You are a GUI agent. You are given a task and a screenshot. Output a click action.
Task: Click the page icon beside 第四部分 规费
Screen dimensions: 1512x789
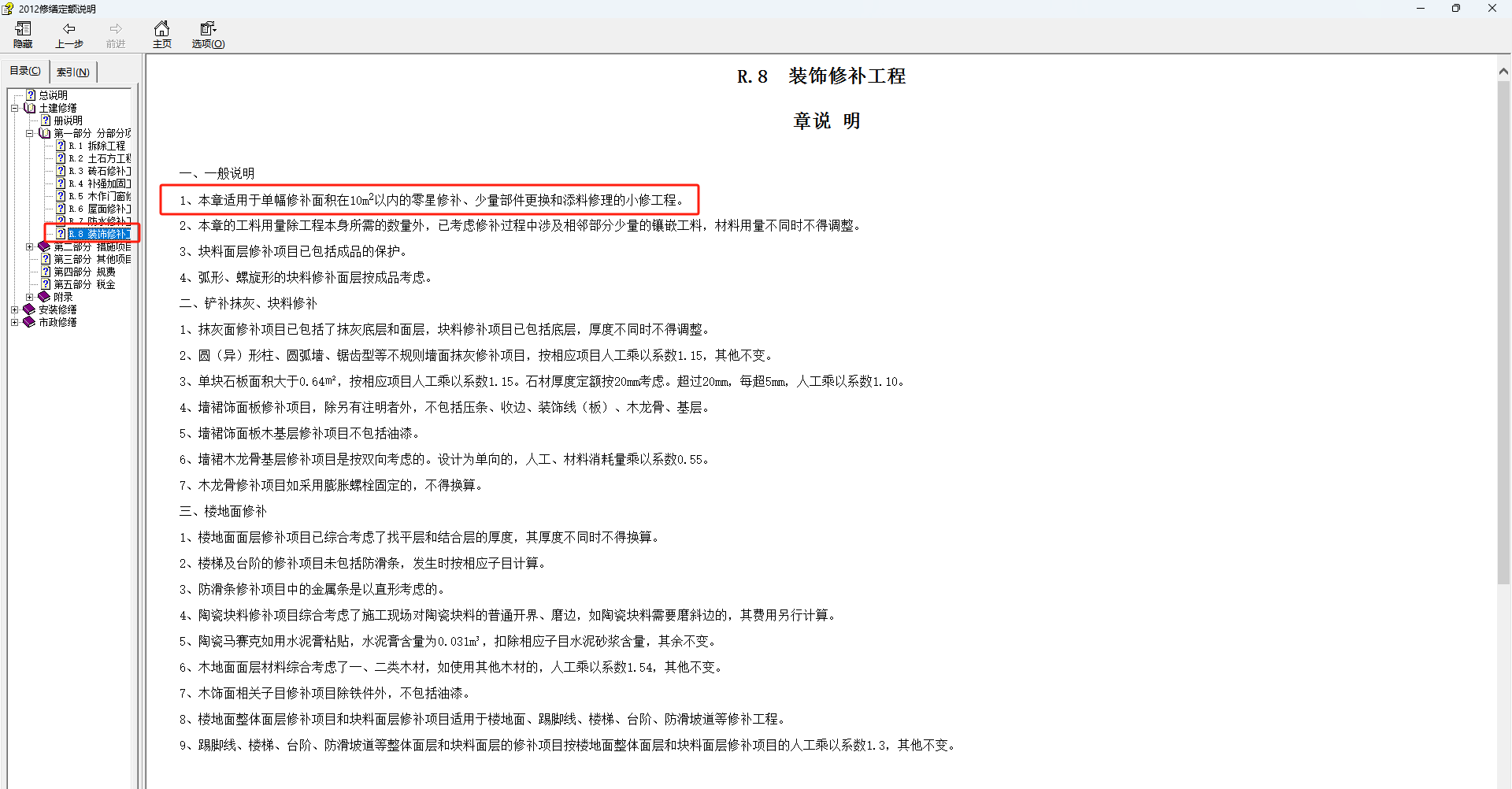coord(46,272)
